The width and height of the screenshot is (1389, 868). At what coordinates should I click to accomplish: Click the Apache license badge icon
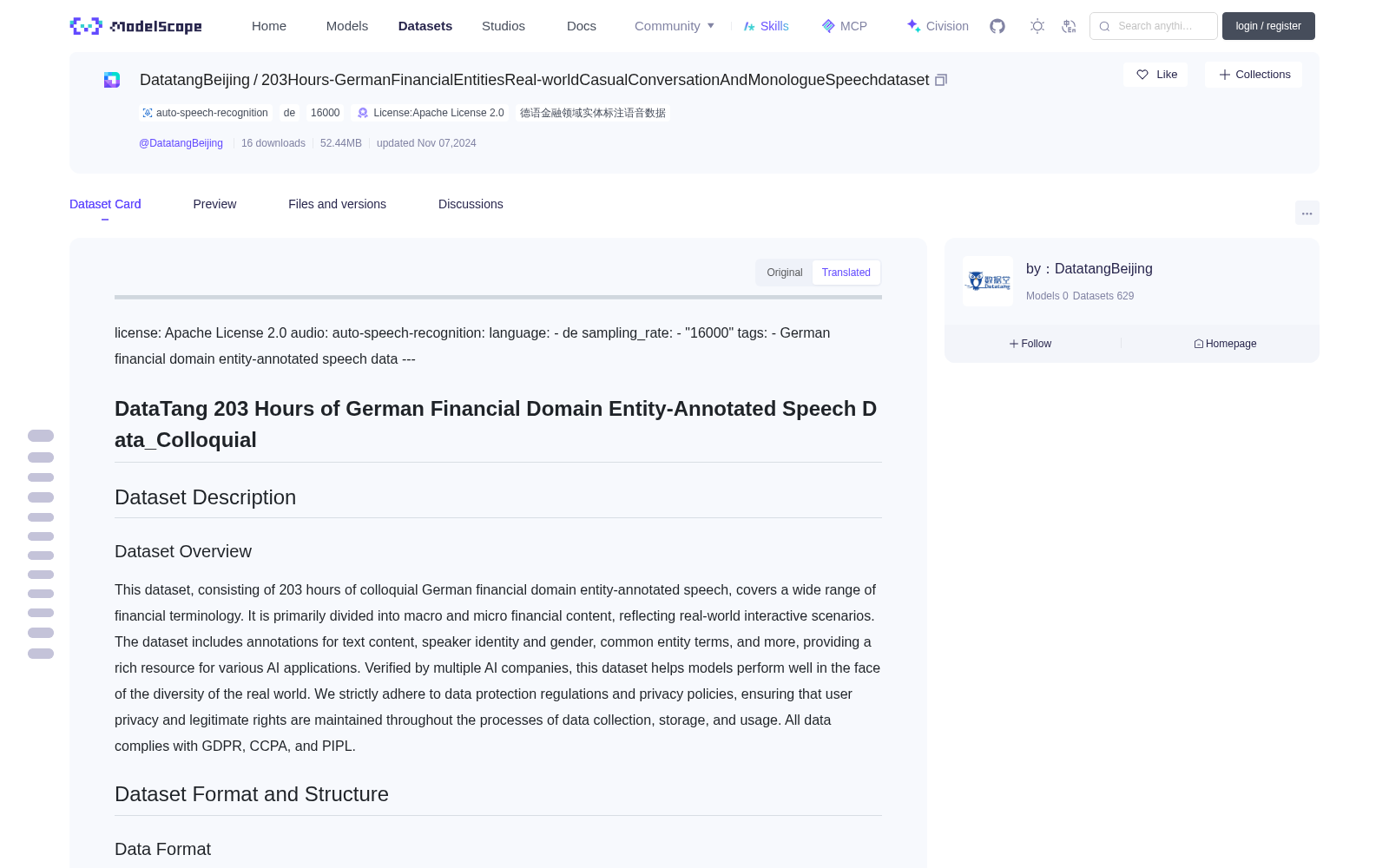pos(363,113)
